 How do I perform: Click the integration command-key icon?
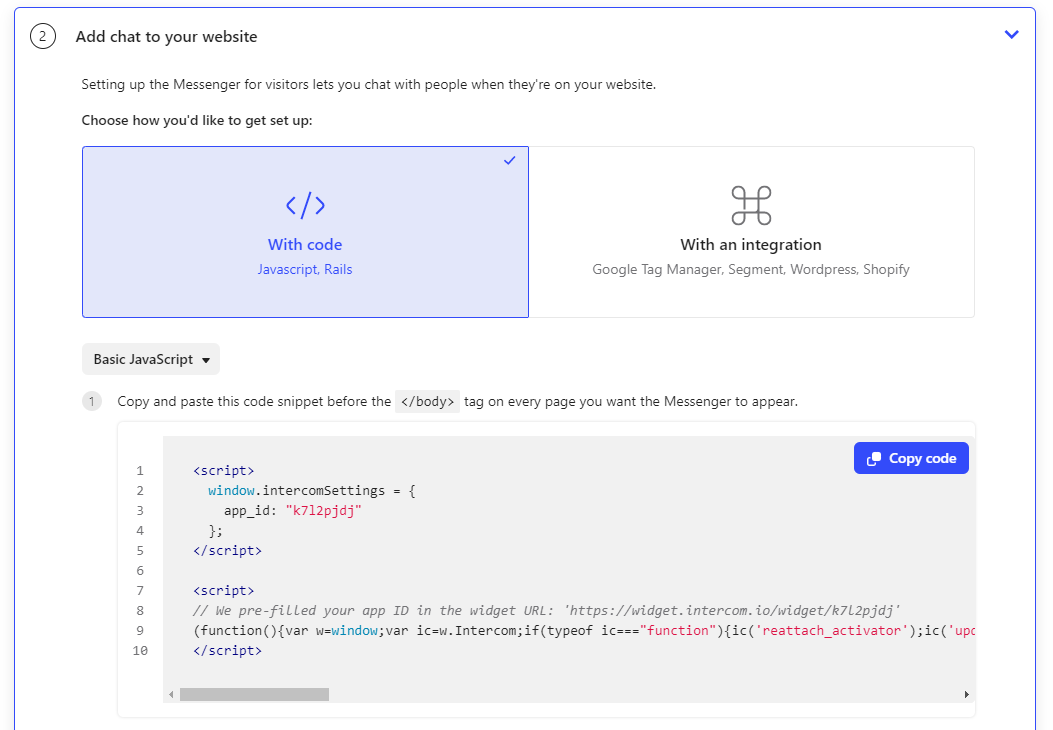(751, 206)
